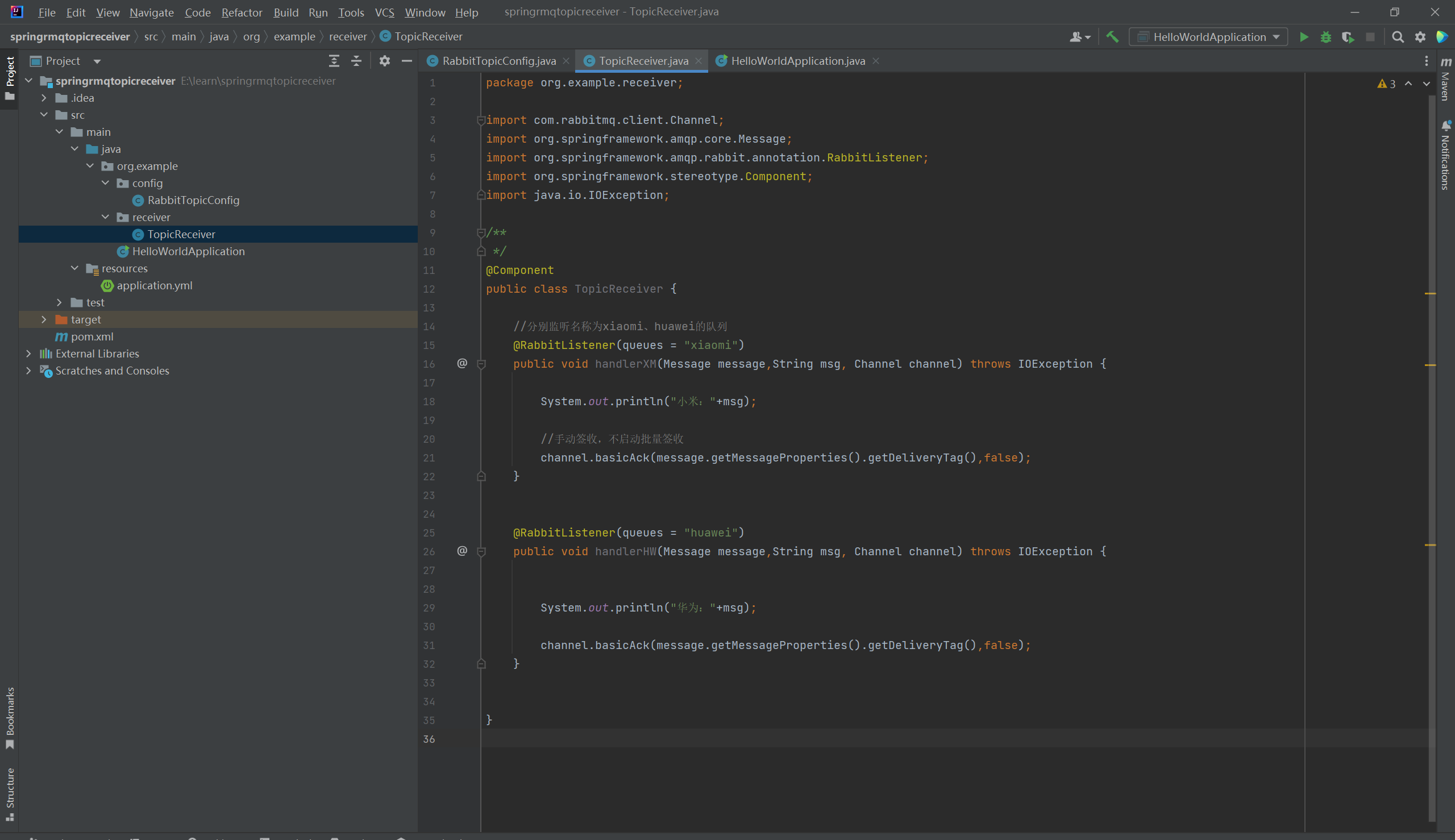
Task: Expand the target folder
Action: tap(44, 319)
